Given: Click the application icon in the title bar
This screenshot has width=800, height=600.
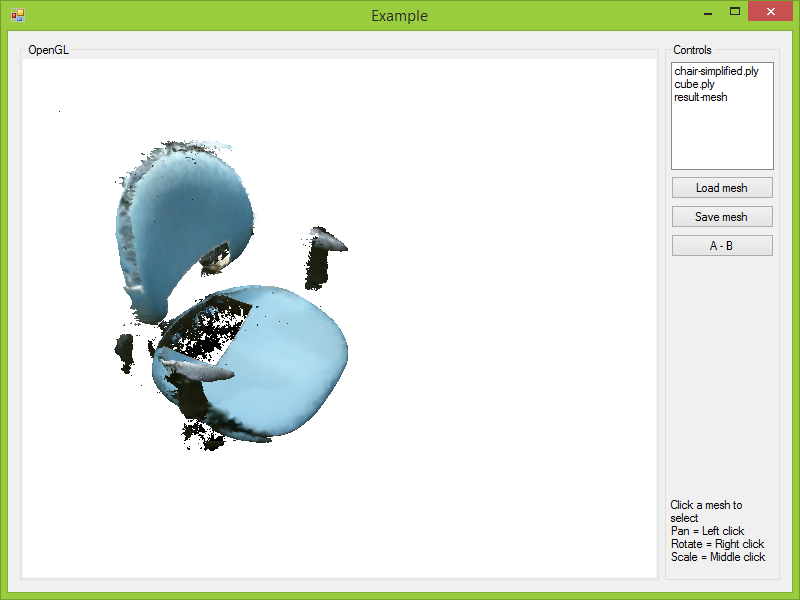Looking at the screenshot, I should (17, 15).
